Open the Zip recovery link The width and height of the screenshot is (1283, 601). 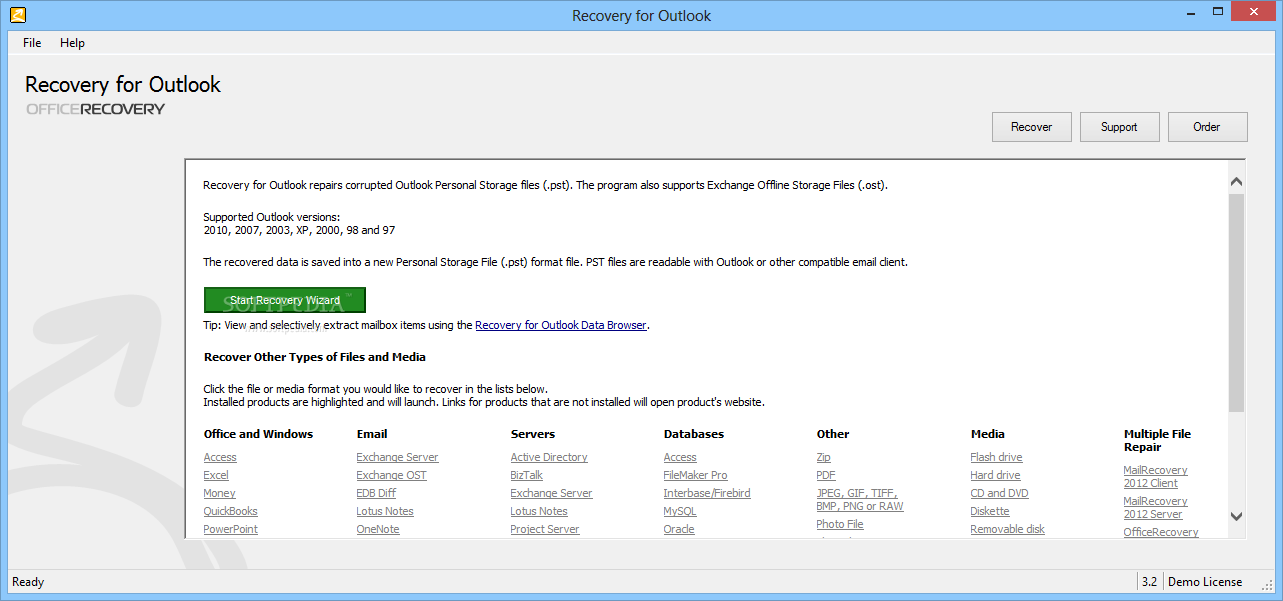(x=823, y=457)
